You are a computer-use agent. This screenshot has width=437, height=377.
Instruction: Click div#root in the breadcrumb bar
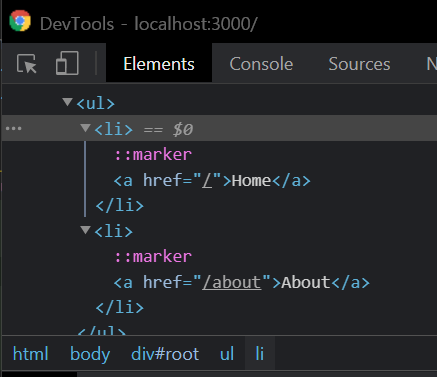pos(165,354)
